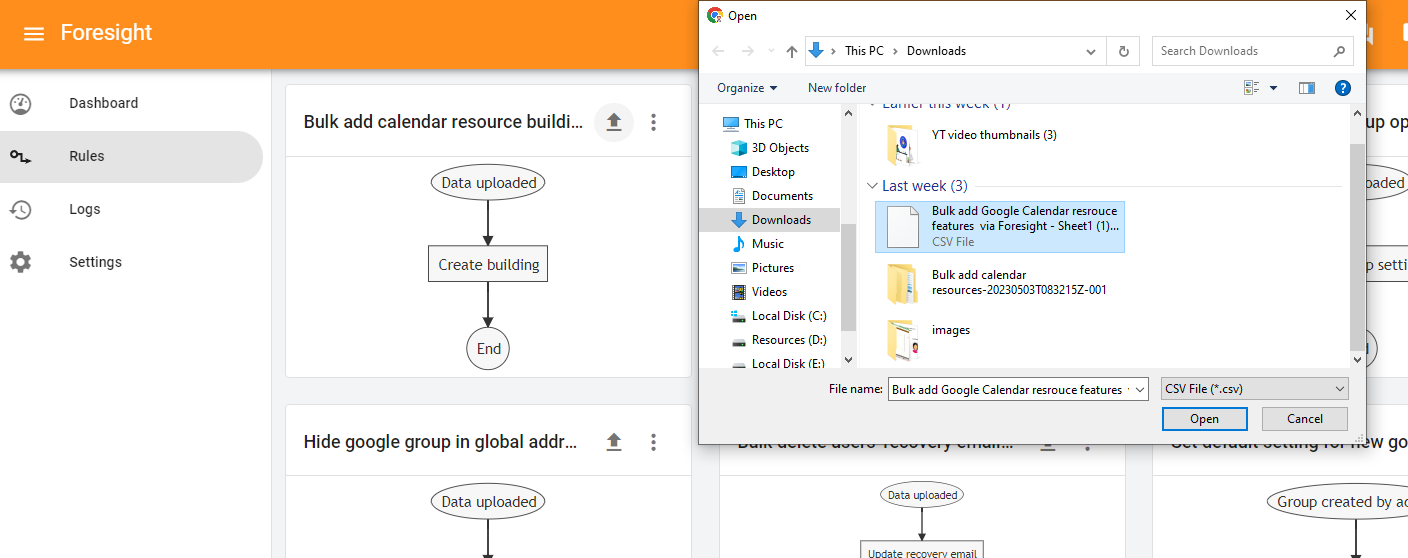Click the Logs history icon
1408x558 pixels.
tap(21, 209)
